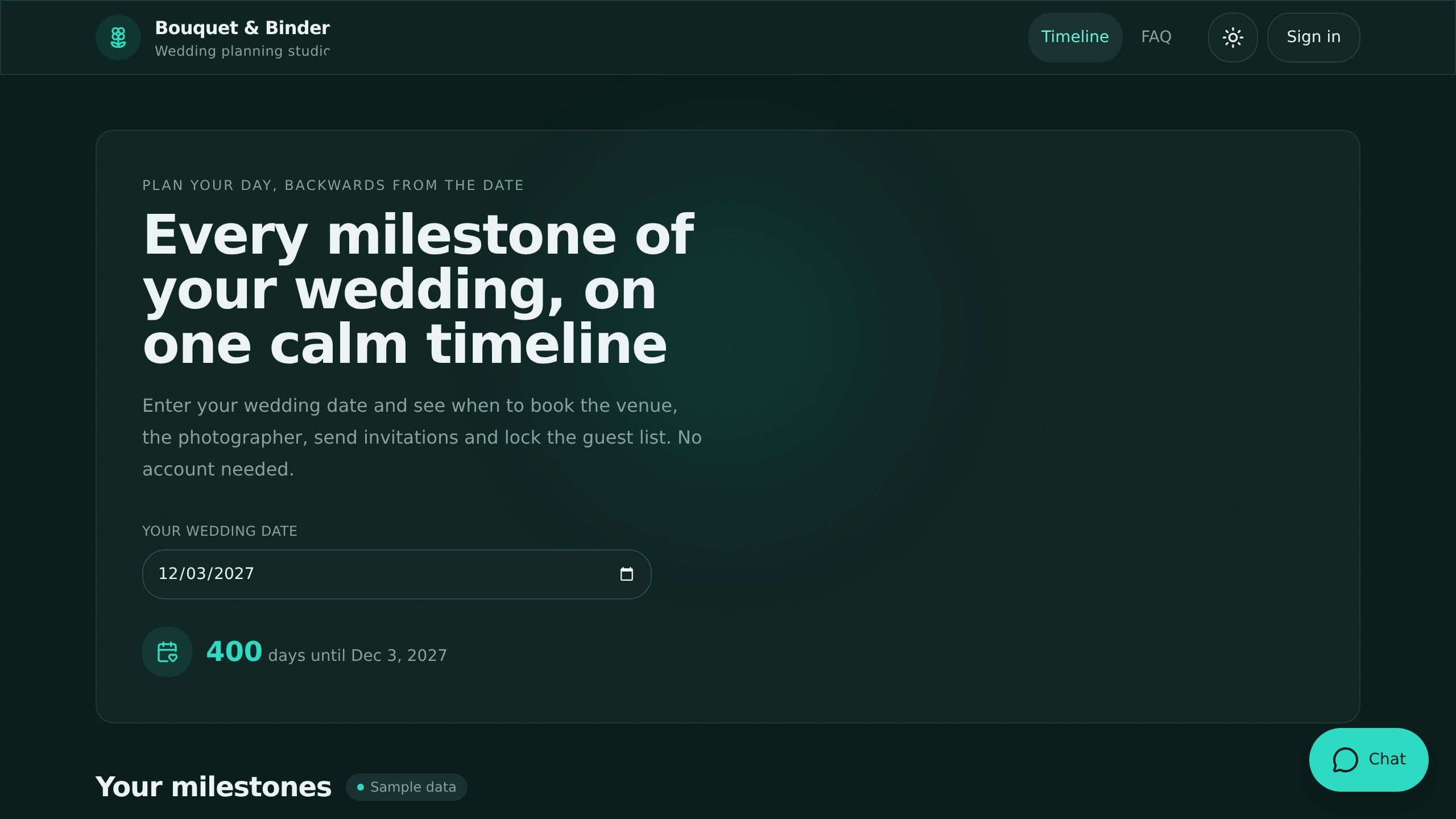The height and width of the screenshot is (819, 1456).
Task: Select the 400 days countdown number
Action: tap(234, 651)
